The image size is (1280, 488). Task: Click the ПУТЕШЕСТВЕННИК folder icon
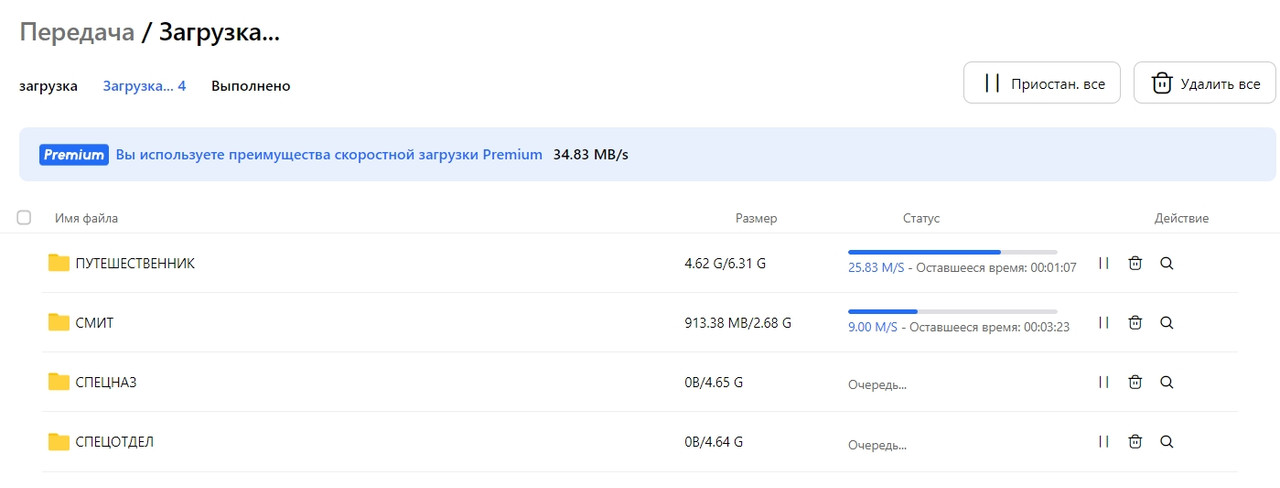point(59,263)
